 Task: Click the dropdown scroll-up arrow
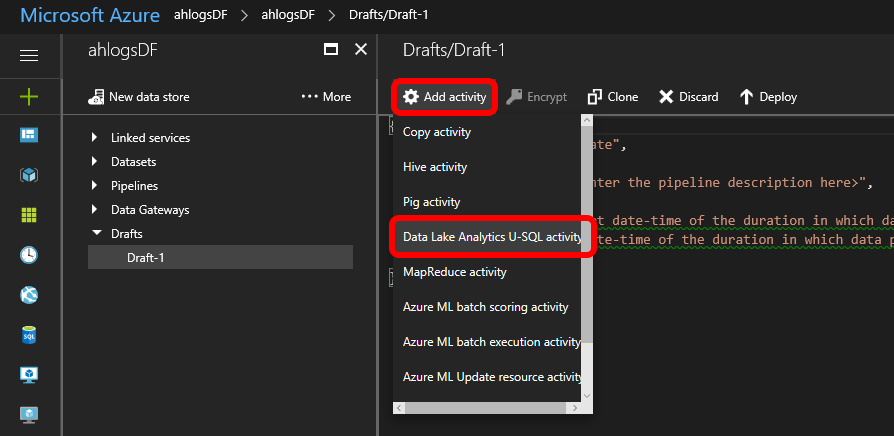click(x=587, y=120)
